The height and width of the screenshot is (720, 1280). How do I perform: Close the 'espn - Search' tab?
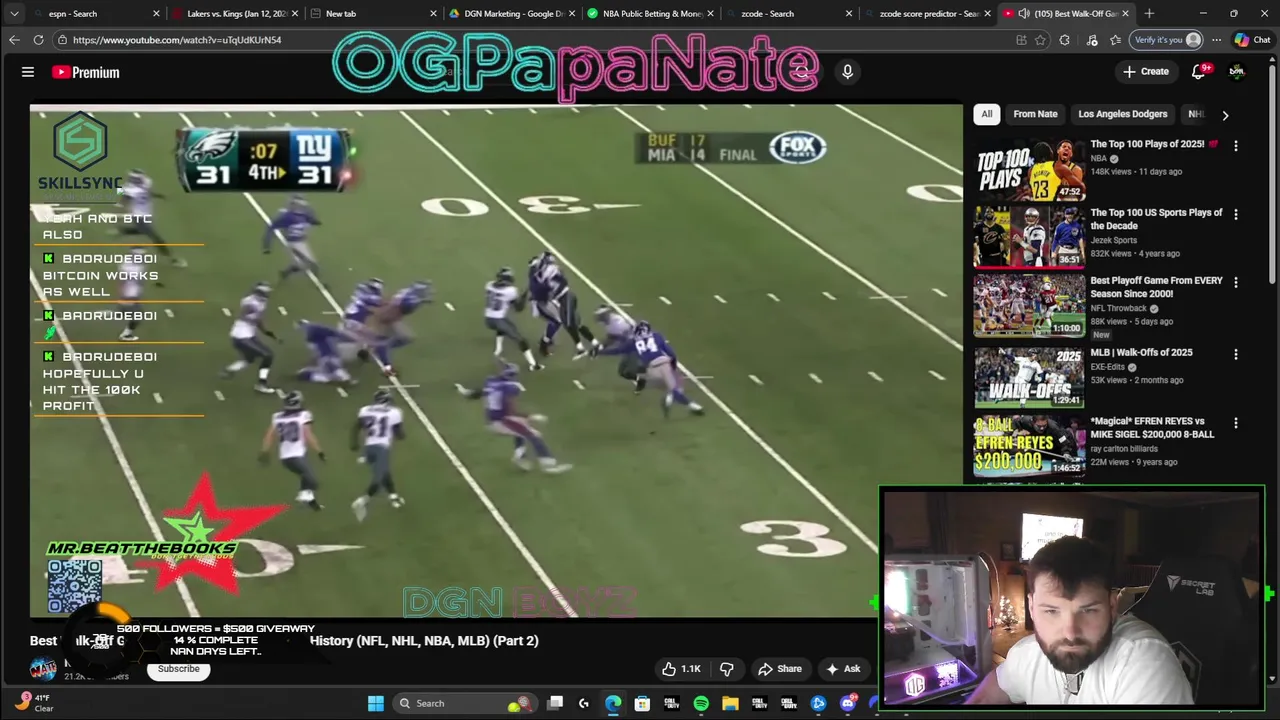156,14
